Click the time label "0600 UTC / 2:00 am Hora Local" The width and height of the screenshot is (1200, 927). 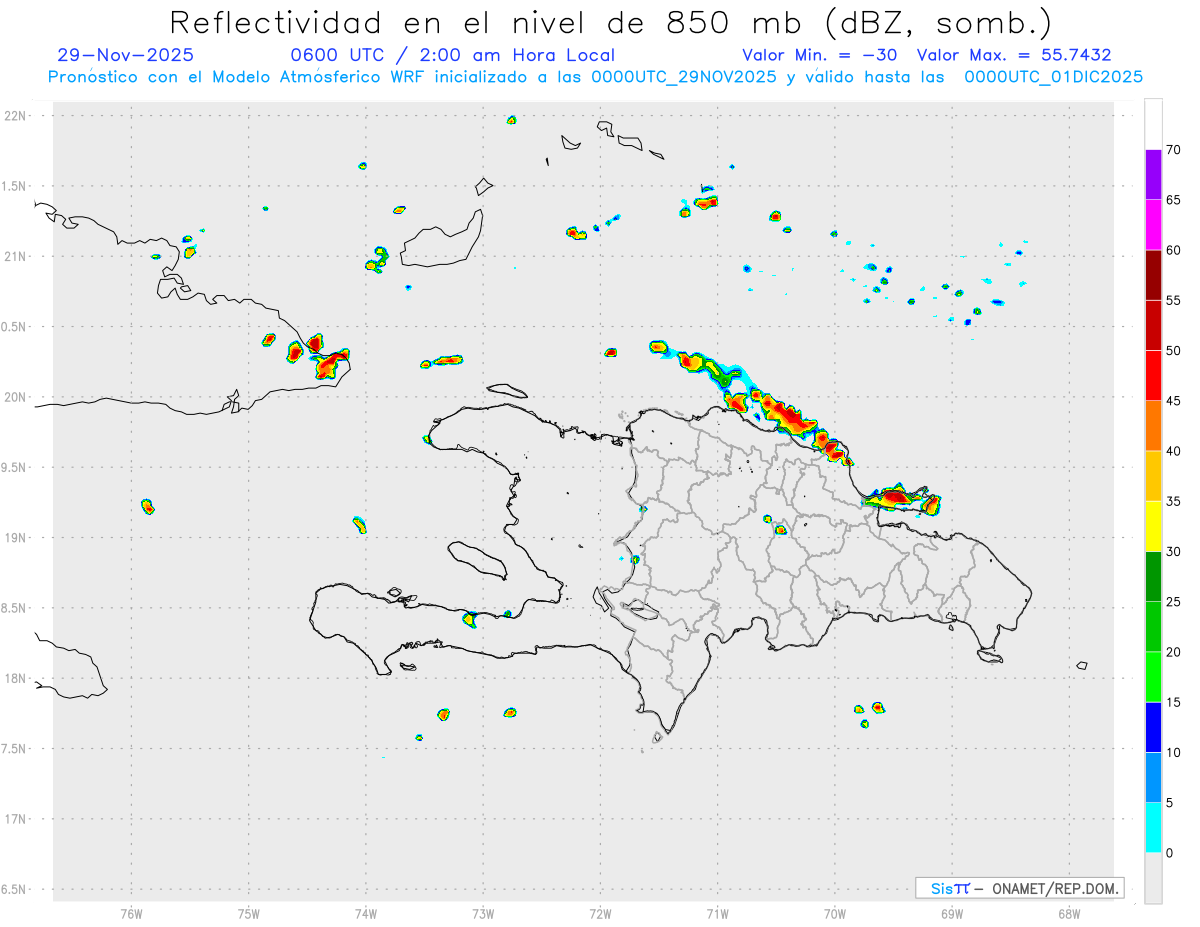pyautogui.click(x=453, y=56)
